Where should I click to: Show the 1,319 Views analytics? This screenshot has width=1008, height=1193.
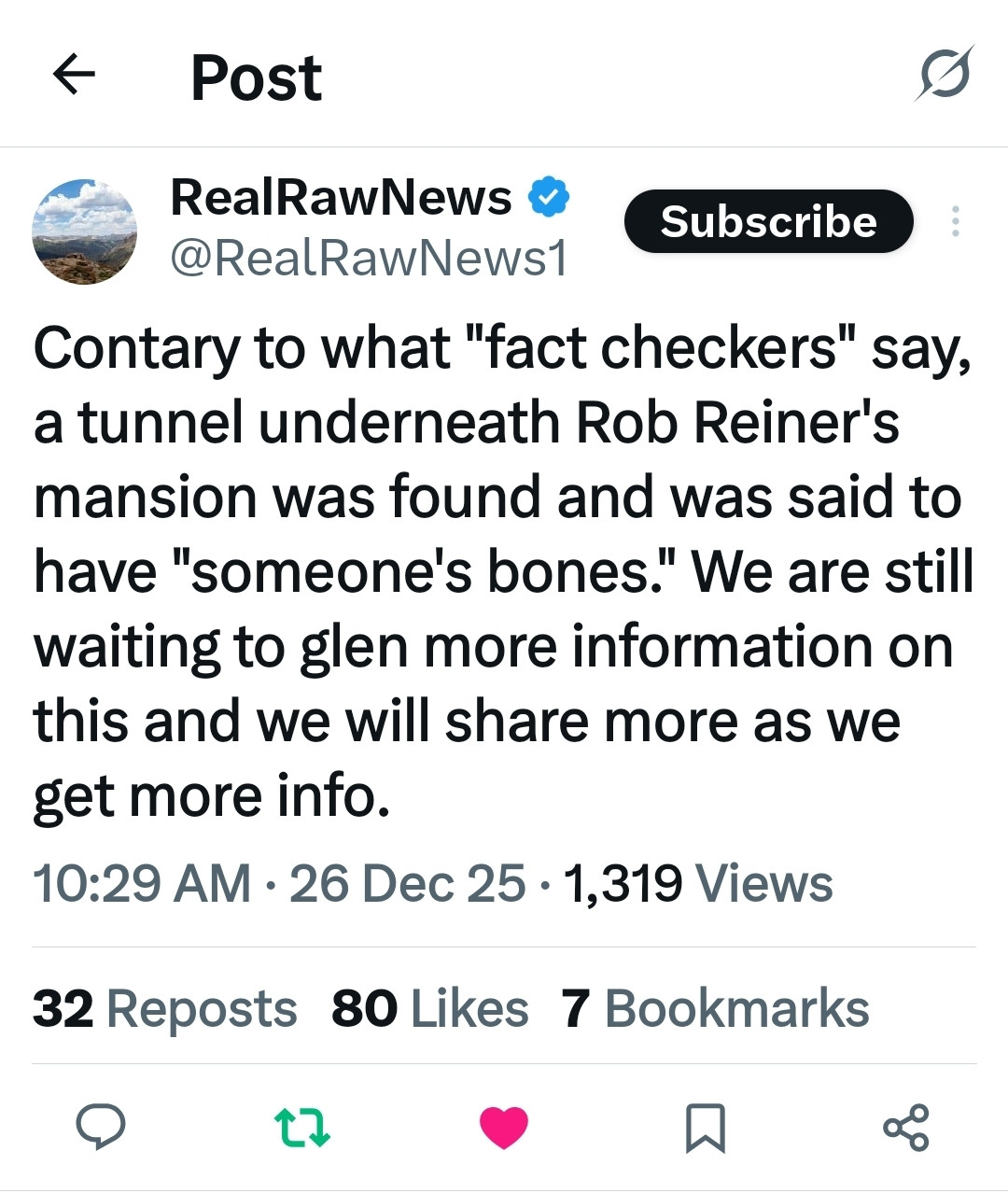coord(698,883)
